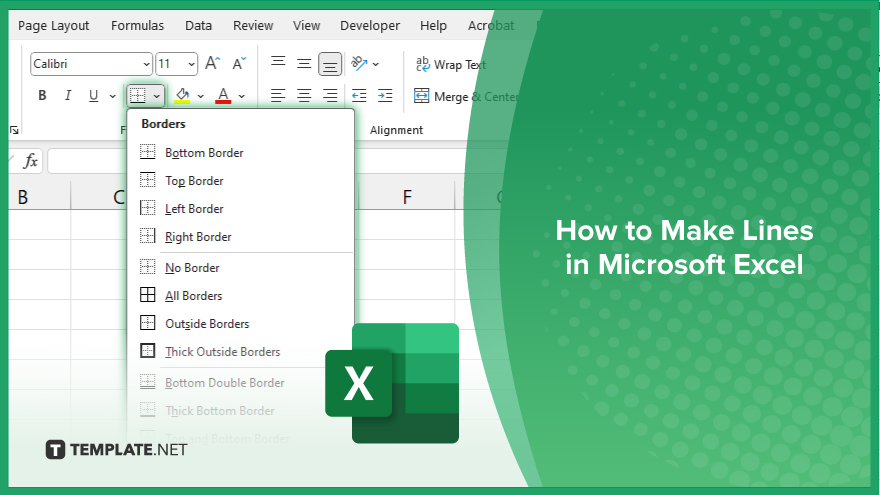Open the Calibri font name dropdown
The width and height of the screenshot is (880, 495).
[146, 64]
